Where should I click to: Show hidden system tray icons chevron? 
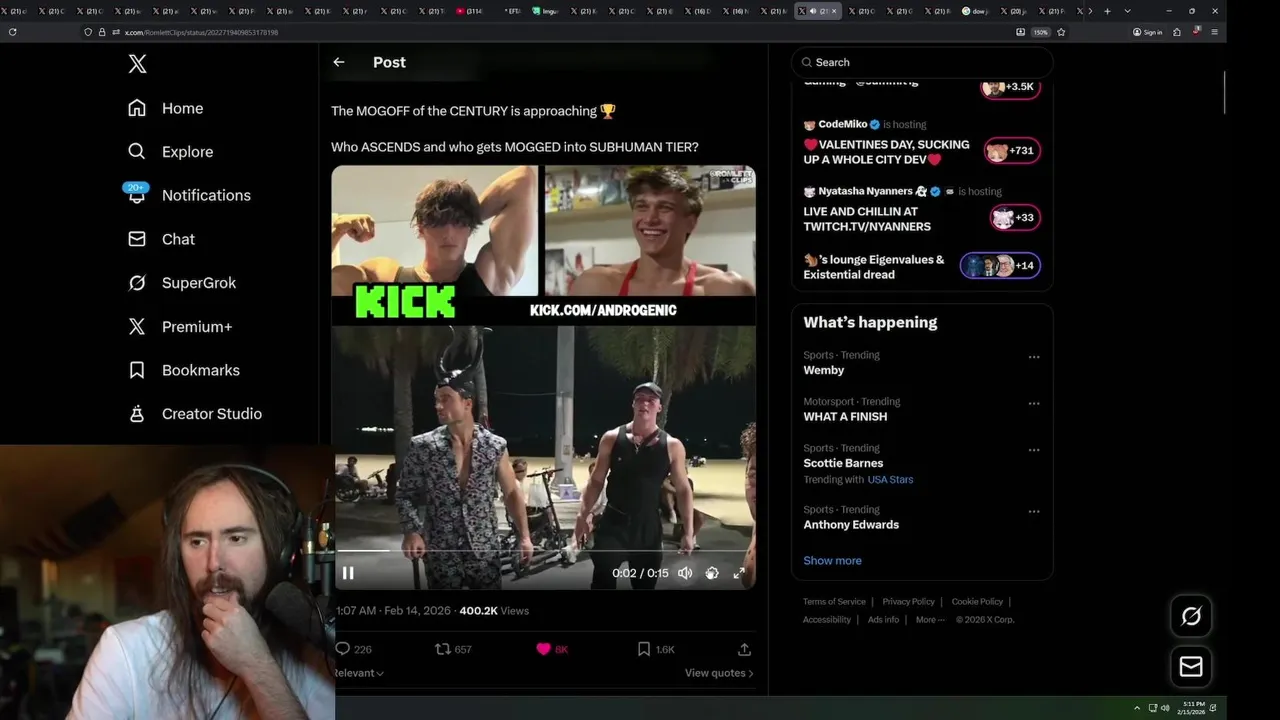tap(1137, 708)
